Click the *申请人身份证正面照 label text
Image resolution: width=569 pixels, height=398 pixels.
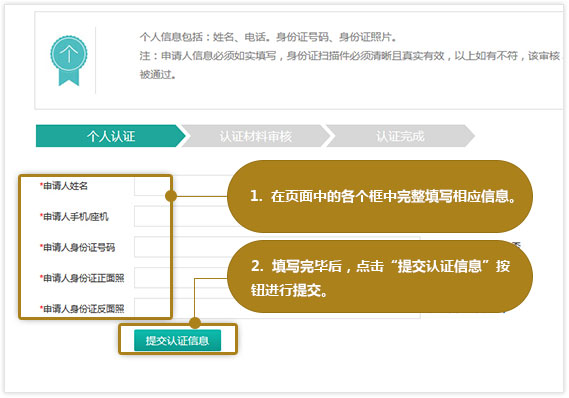pos(82,278)
